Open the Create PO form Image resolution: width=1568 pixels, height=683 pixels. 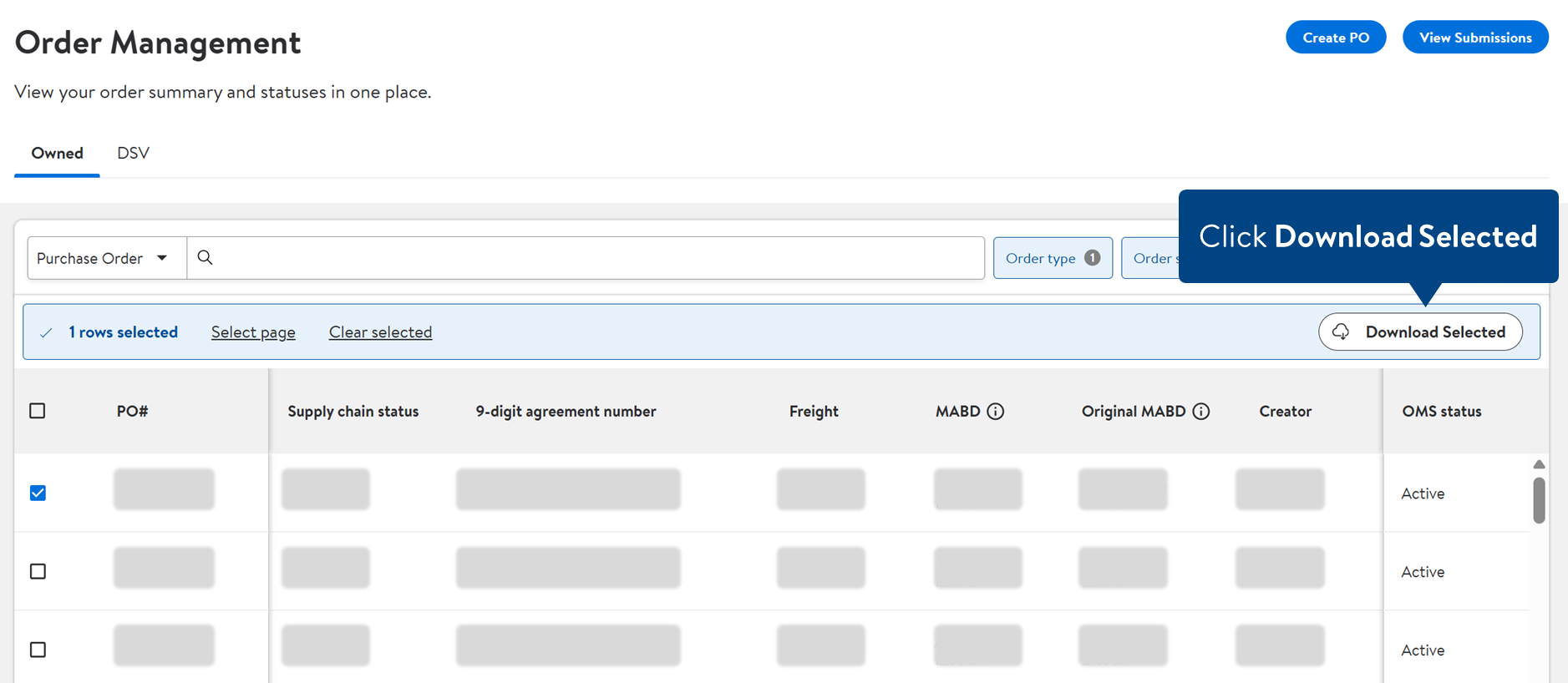[1336, 38]
